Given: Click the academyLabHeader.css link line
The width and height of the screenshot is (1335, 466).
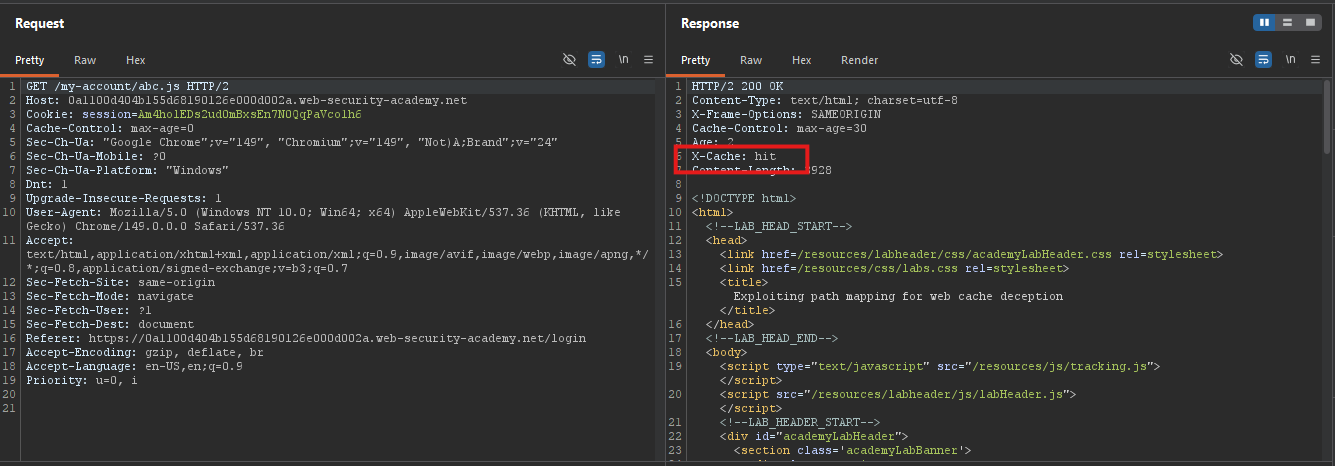Looking at the screenshot, I should 971,255.
